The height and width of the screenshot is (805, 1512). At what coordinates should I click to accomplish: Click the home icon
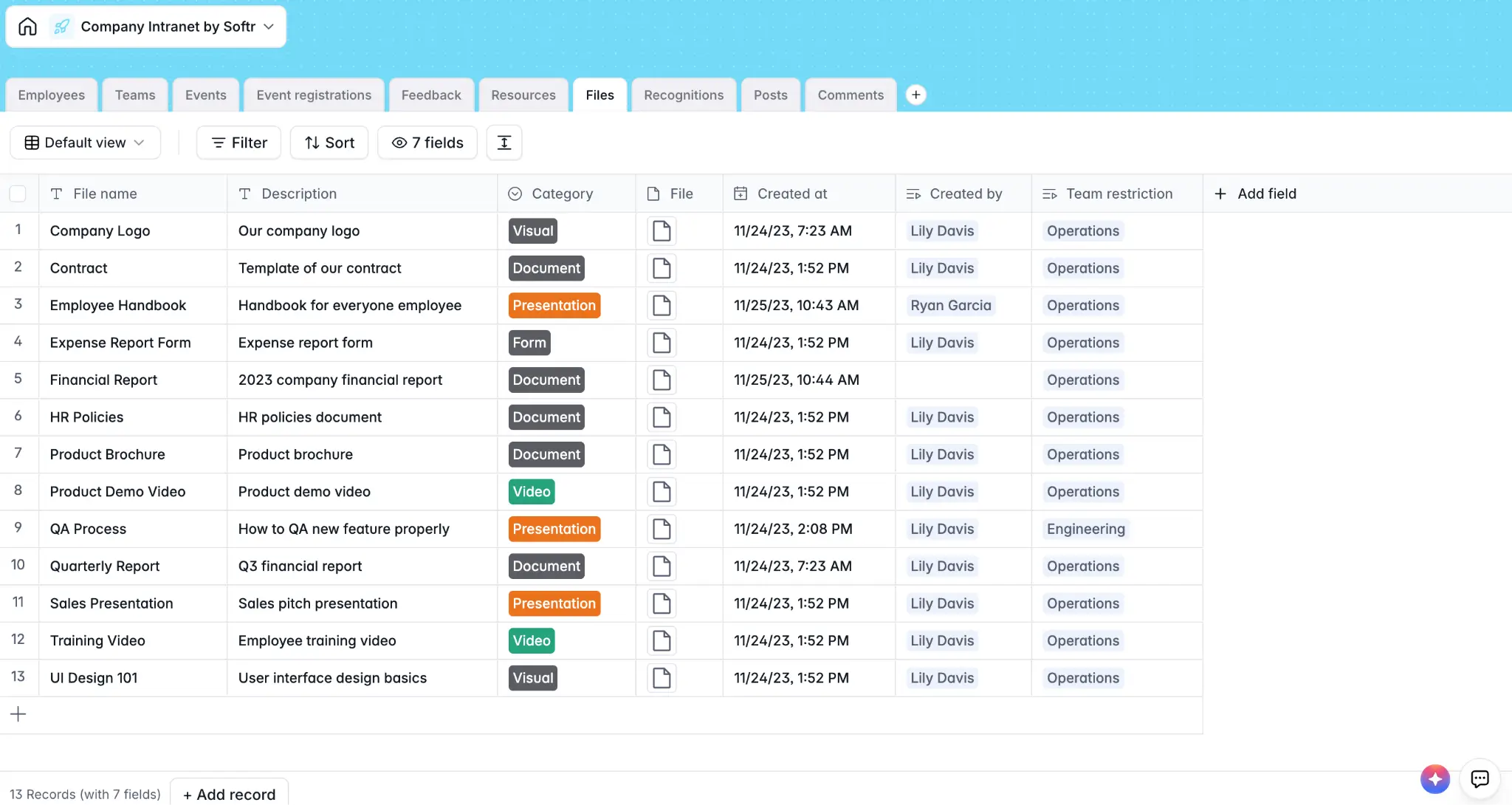[27, 27]
